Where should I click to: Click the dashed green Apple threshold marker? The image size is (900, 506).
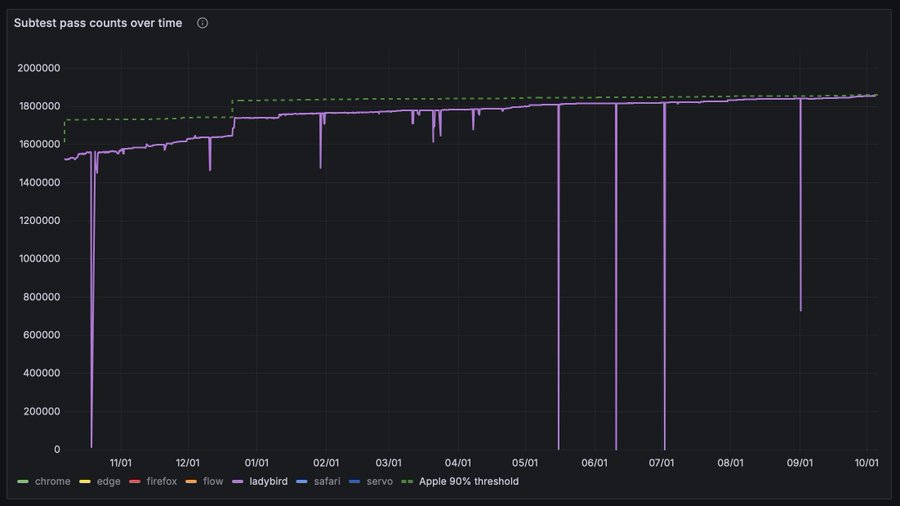click(x=406, y=481)
